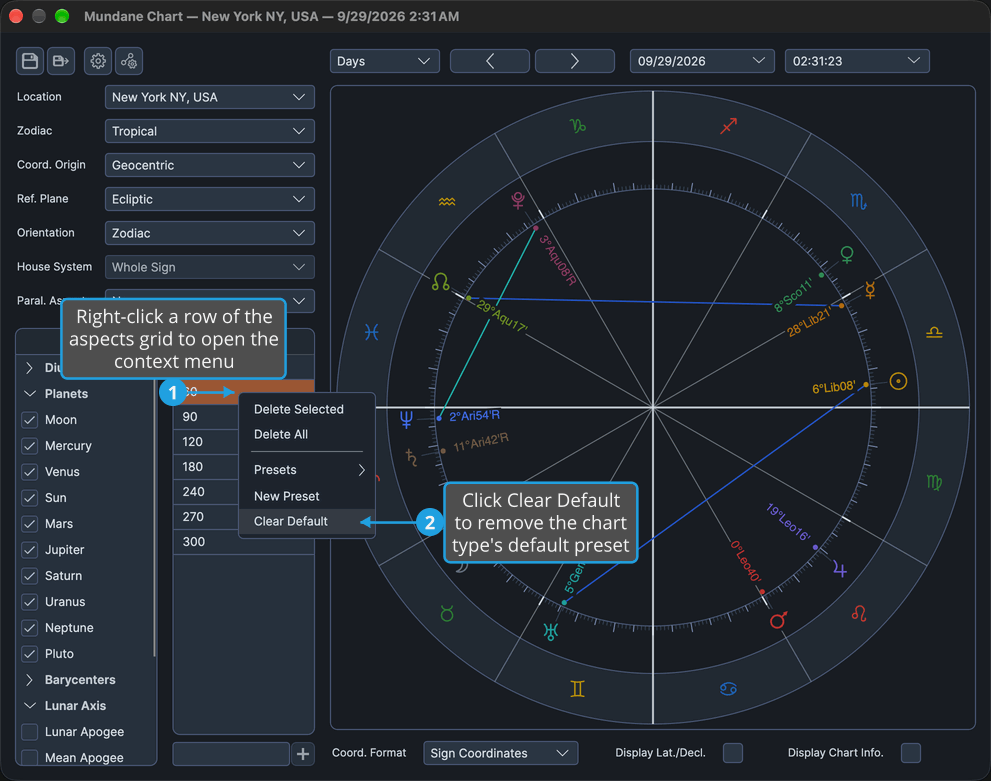Choose Delete All in context menu
The height and width of the screenshot is (781, 991).
[x=307, y=435]
